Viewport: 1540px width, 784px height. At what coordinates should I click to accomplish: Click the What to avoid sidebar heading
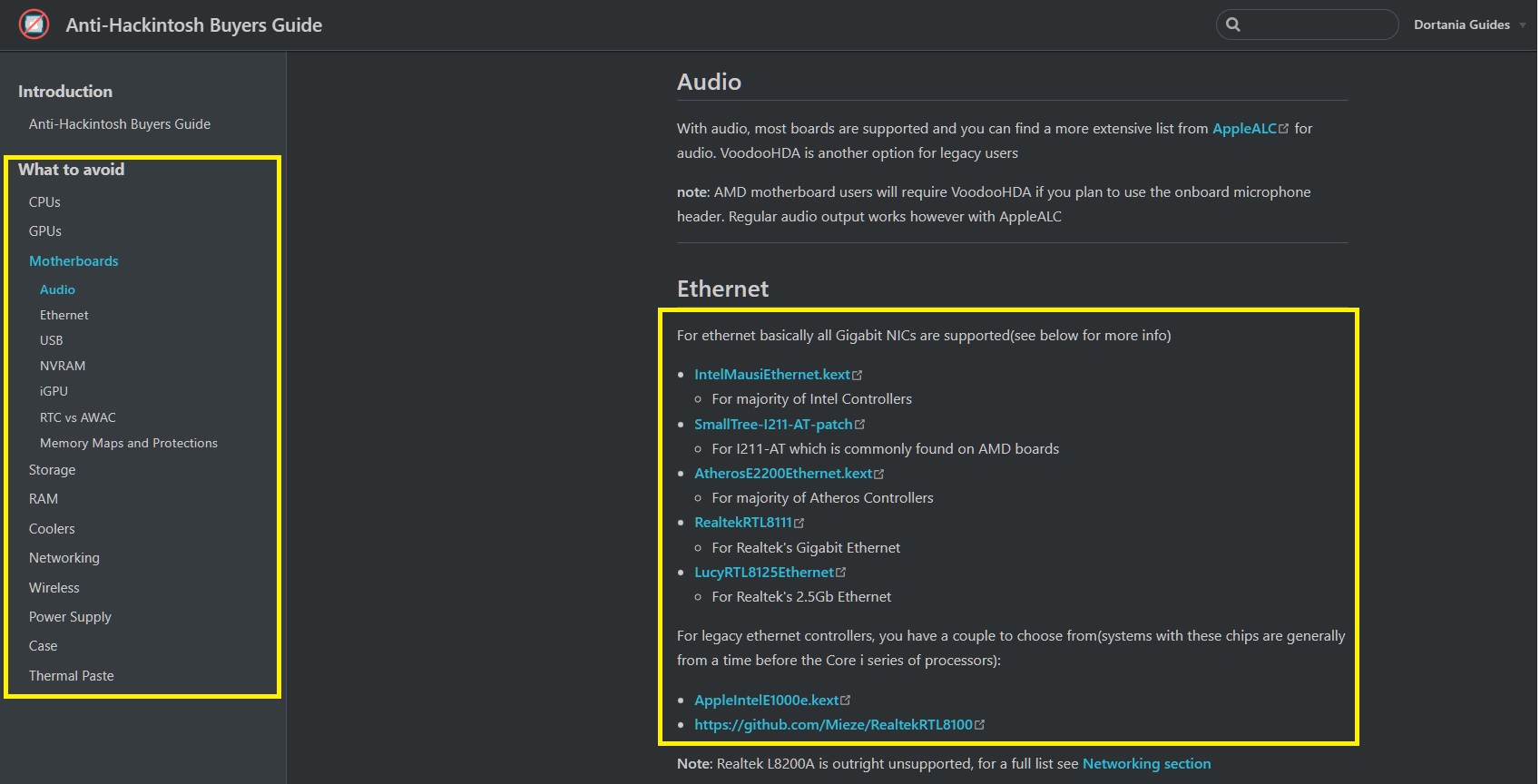(x=72, y=170)
